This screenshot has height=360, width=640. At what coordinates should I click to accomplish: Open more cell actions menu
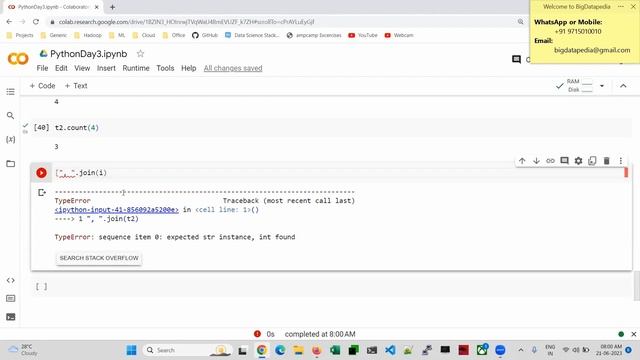pos(620,161)
